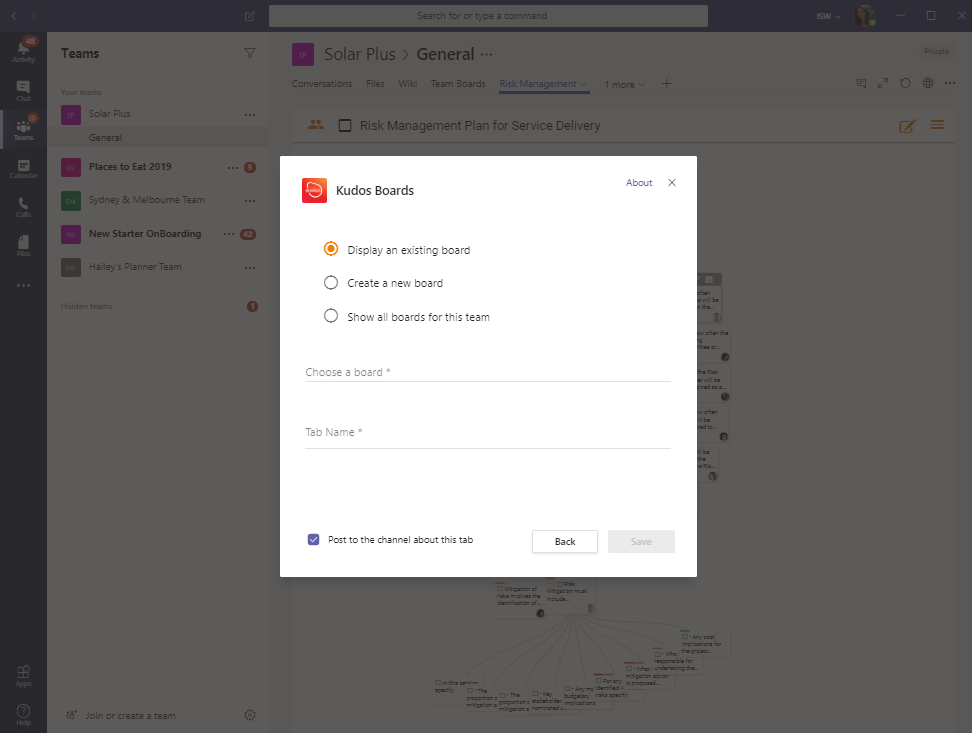Click the add a tab plus icon
Screen dimensions: 972x733
tap(666, 84)
